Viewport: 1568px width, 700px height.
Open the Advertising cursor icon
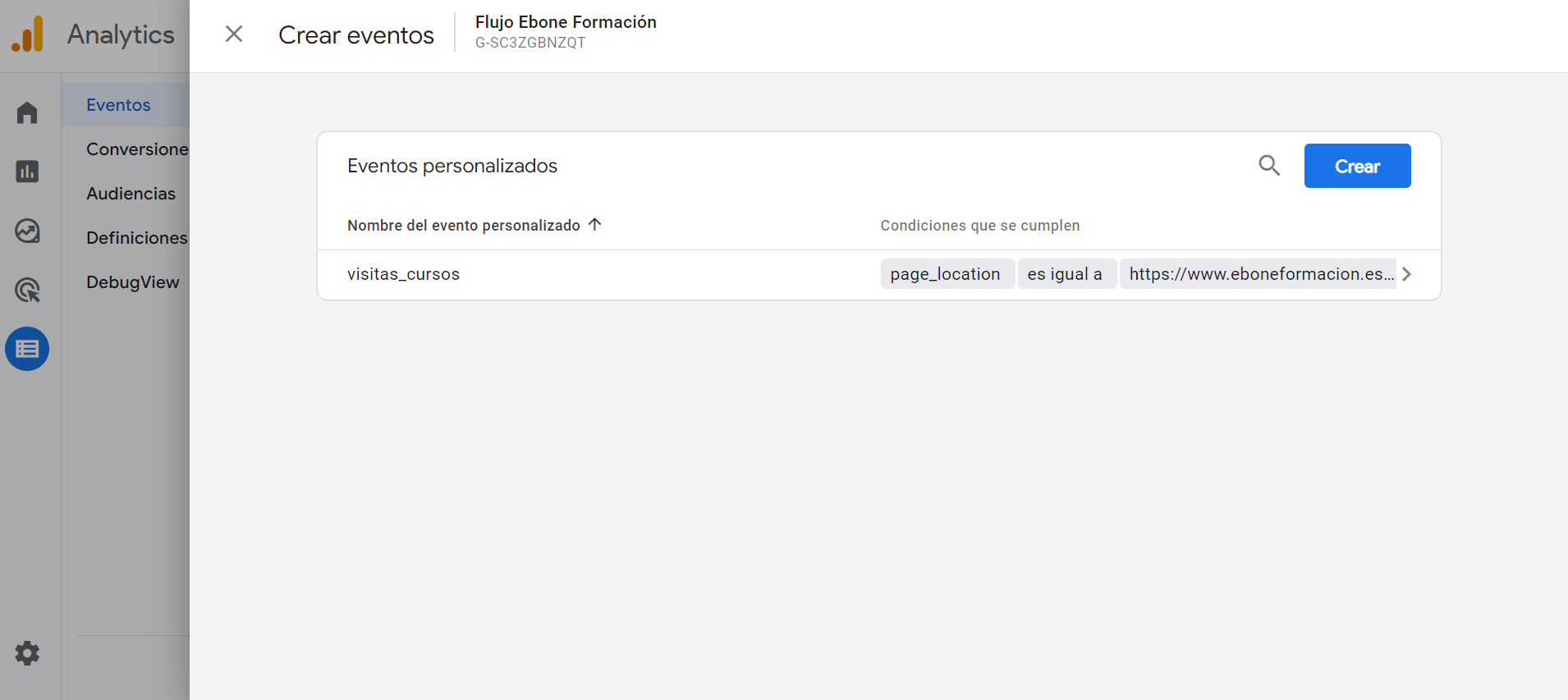(x=27, y=291)
